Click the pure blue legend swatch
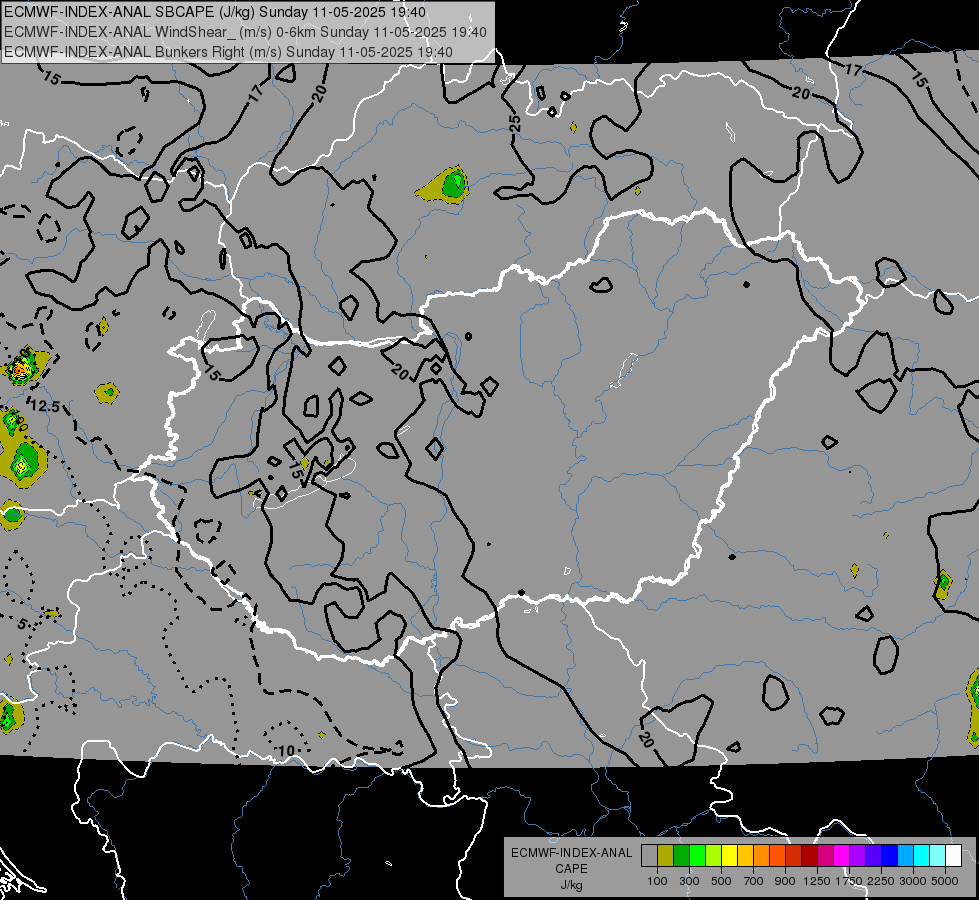Screen dimensions: 979x900 (889, 856)
